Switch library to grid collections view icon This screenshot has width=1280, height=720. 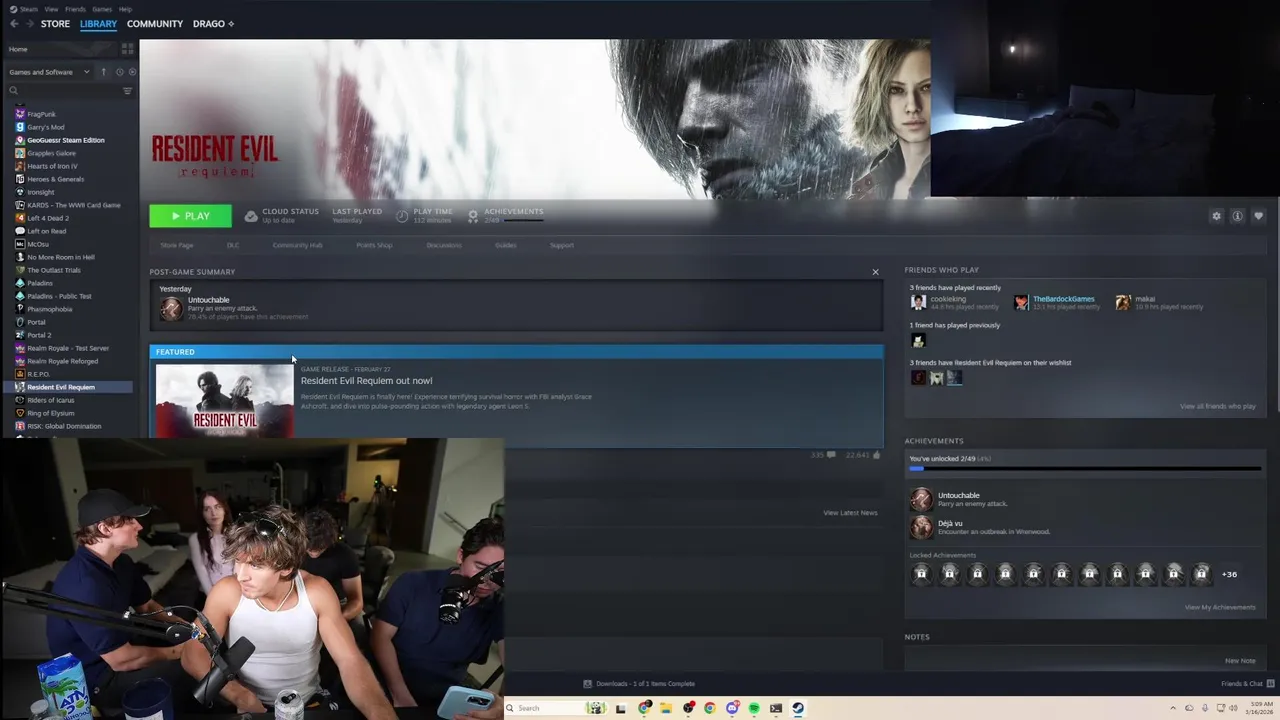coord(127,49)
